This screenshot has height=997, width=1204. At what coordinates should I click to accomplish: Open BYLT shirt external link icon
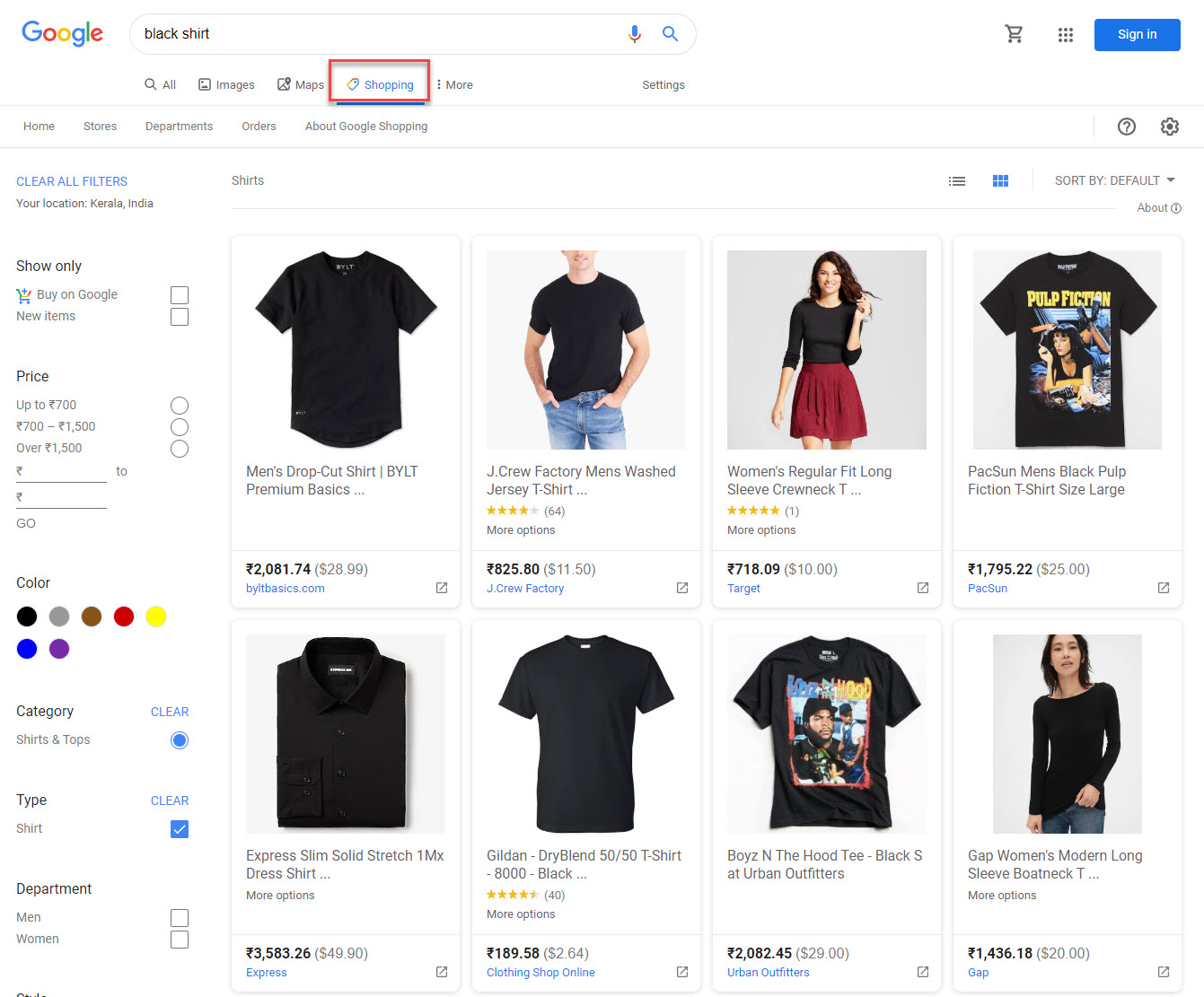click(442, 588)
